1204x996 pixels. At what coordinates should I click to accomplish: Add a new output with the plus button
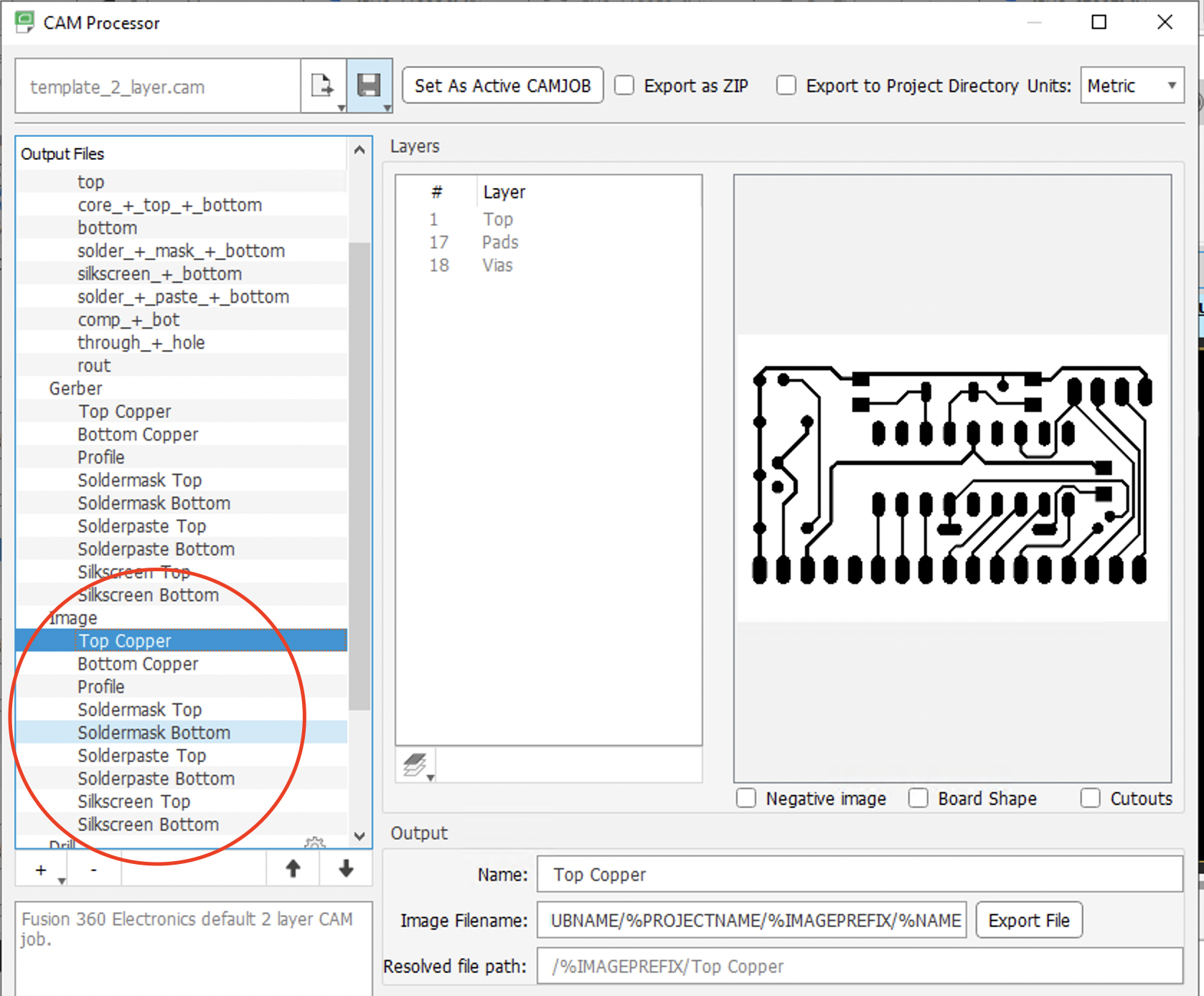coord(39,869)
